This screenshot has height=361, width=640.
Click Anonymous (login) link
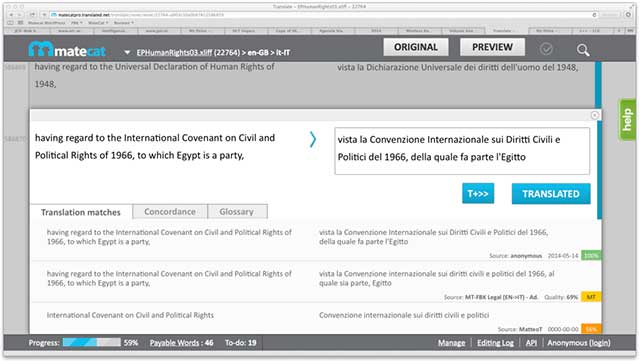pyautogui.click(x=579, y=343)
